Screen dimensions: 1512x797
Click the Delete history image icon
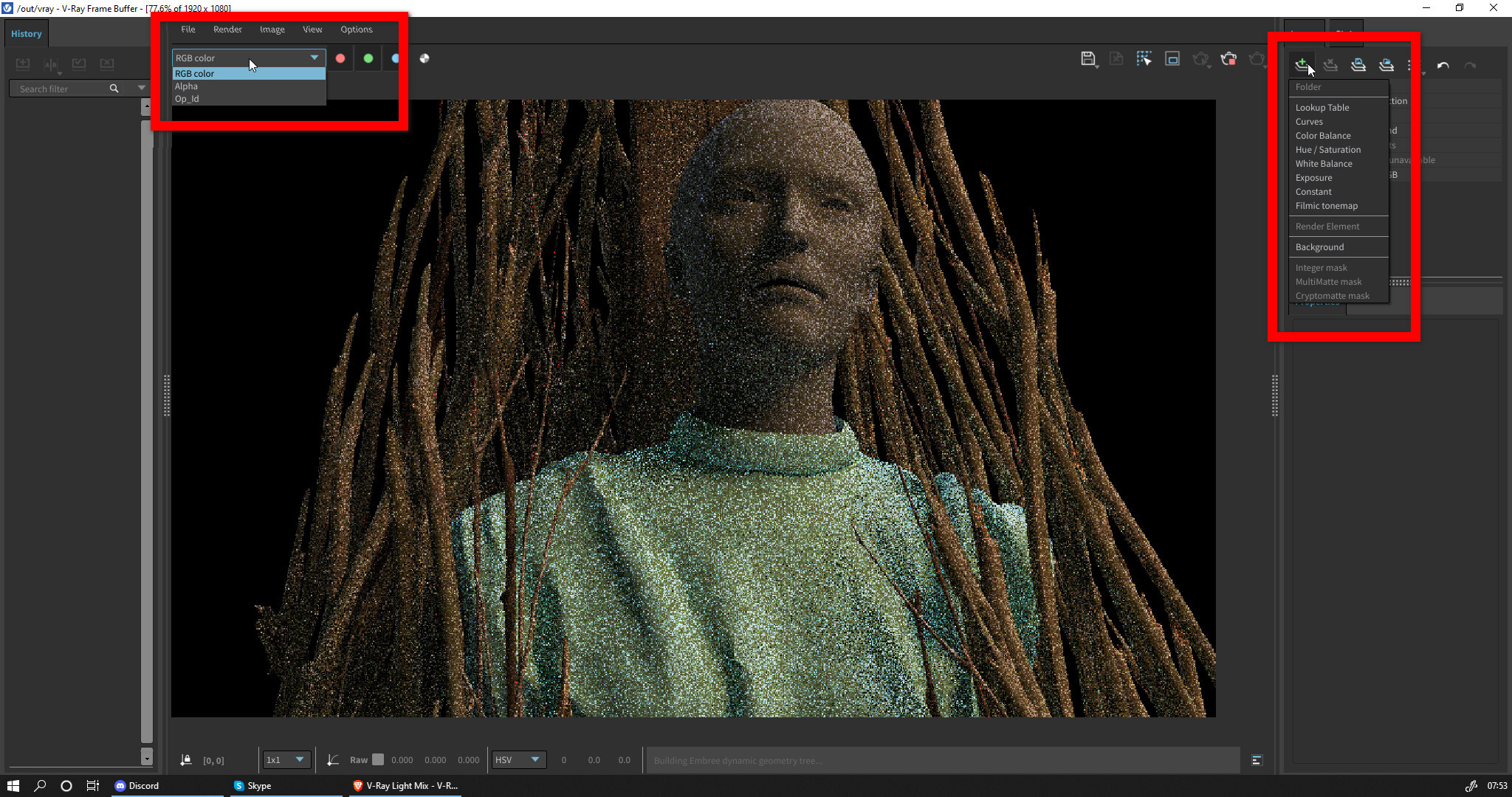tap(107, 64)
